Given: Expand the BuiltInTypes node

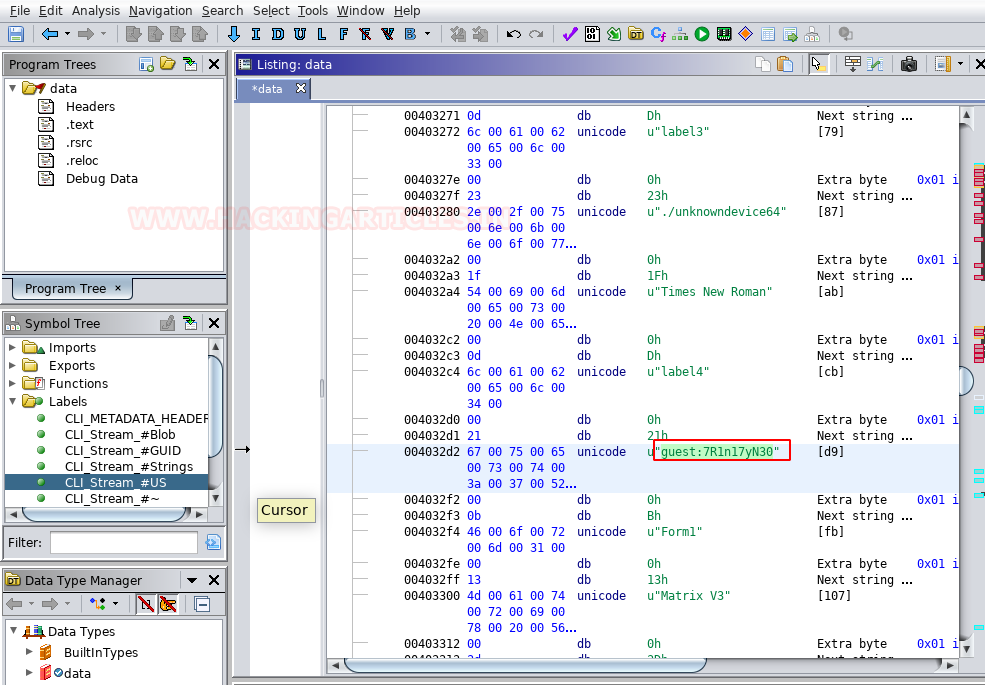Looking at the screenshot, I should pos(29,652).
